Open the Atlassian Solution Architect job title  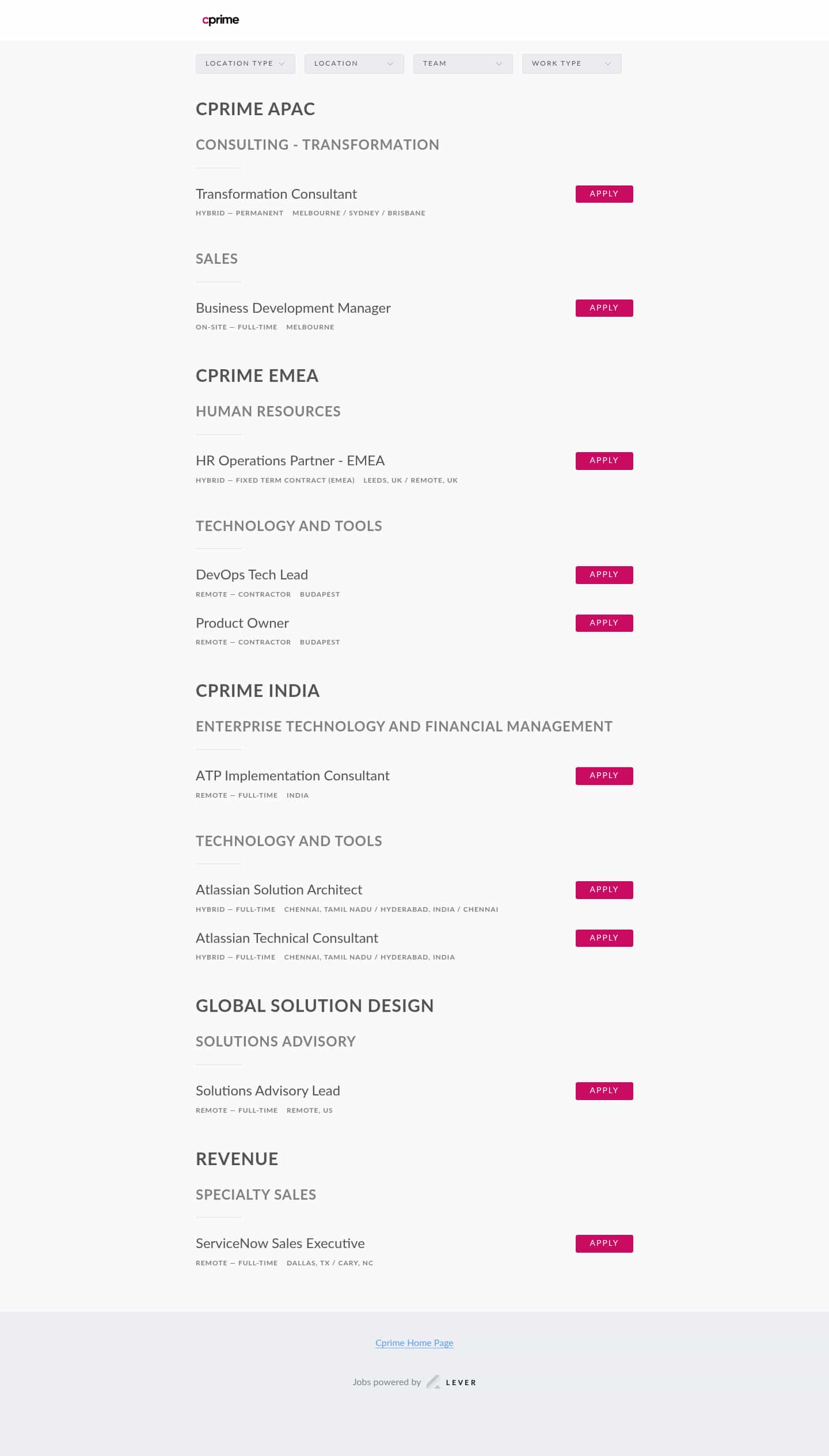[x=279, y=890]
